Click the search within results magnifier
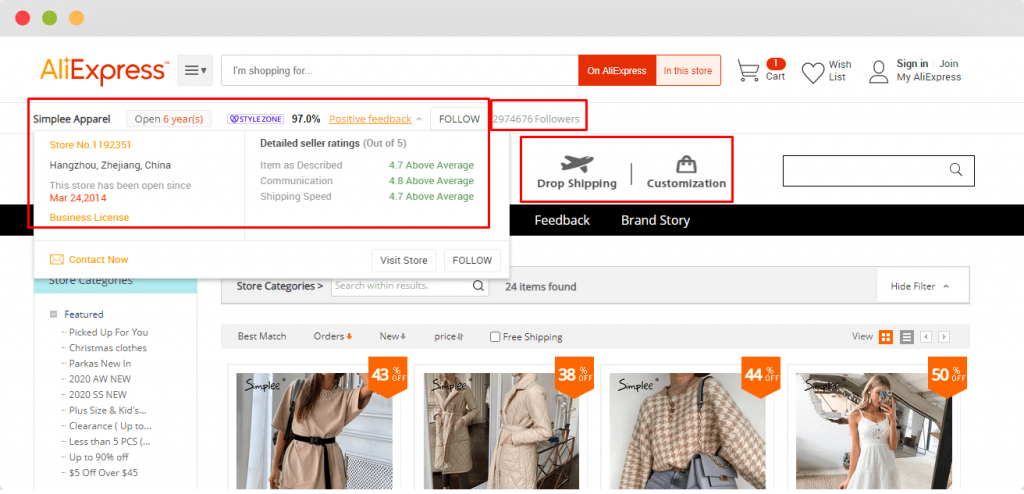Screen dimensions: 1024x494 point(478,286)
